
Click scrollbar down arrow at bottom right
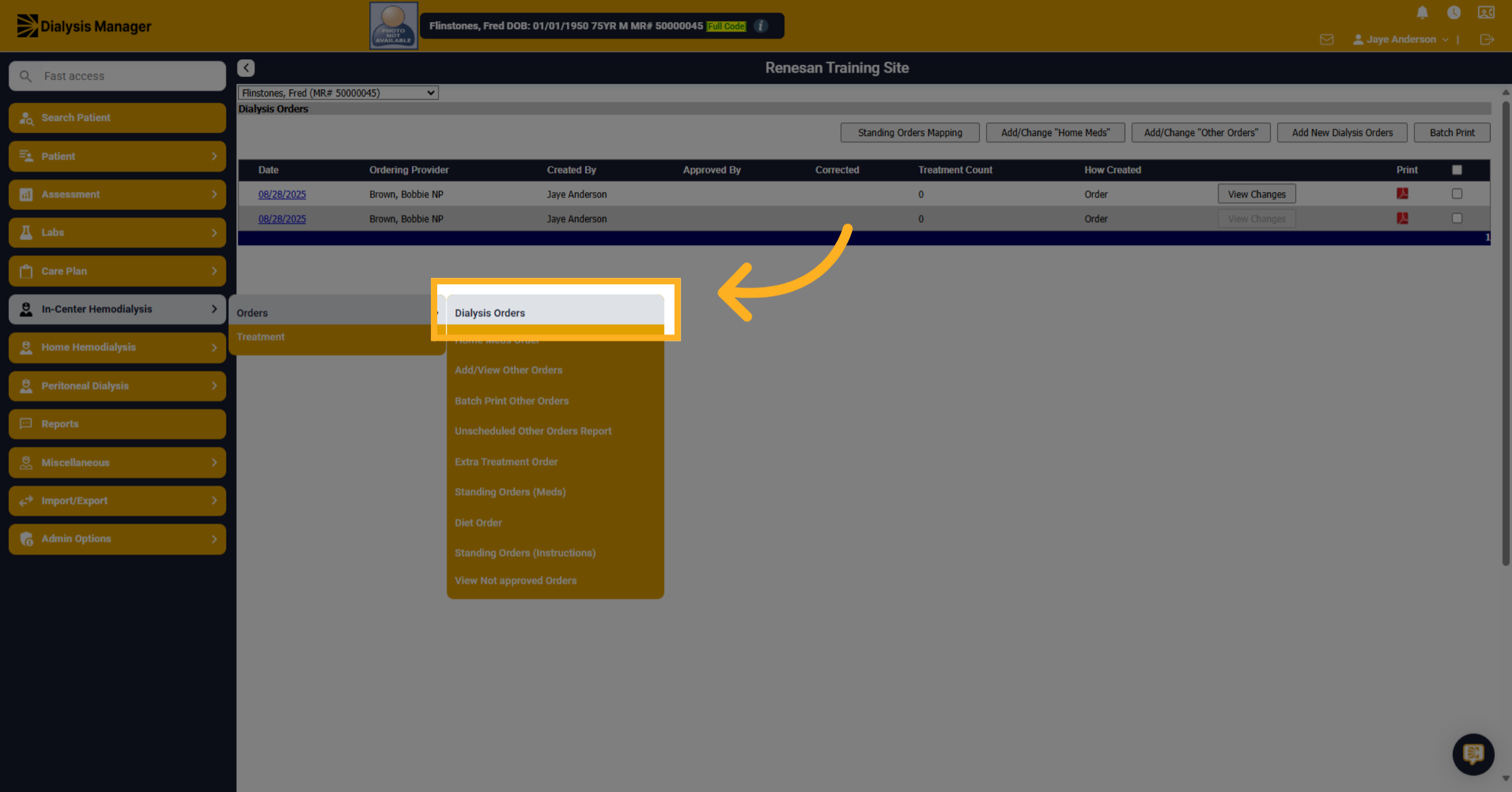(x=1506, y=779)
